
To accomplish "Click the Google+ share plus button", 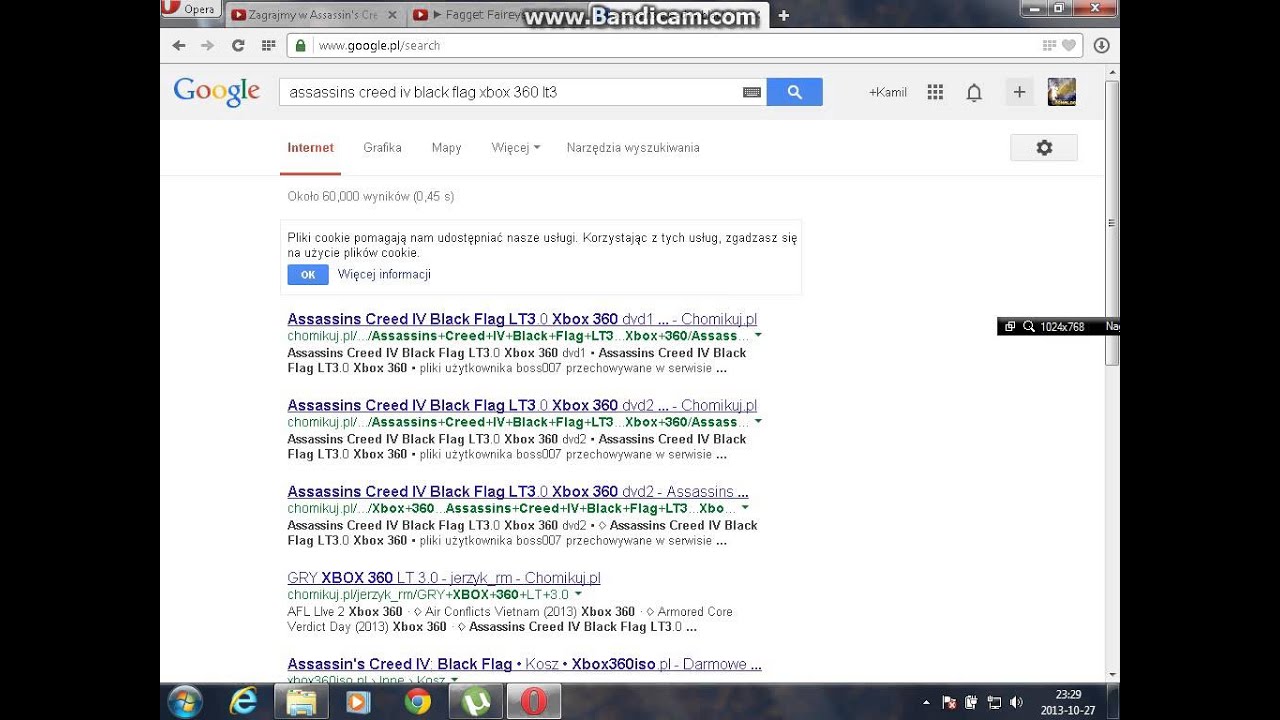I will pyautogui.click(x=1019, y=92).
